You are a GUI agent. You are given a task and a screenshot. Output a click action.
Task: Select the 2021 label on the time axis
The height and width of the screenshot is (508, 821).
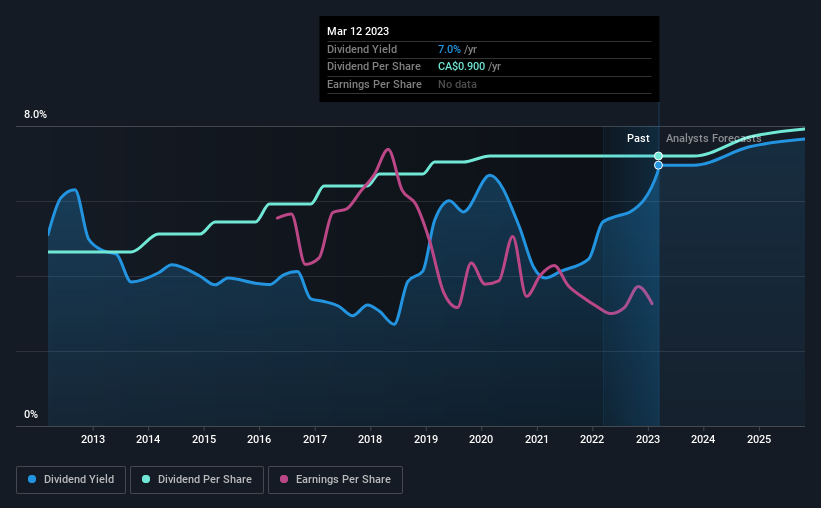point(537,439)
